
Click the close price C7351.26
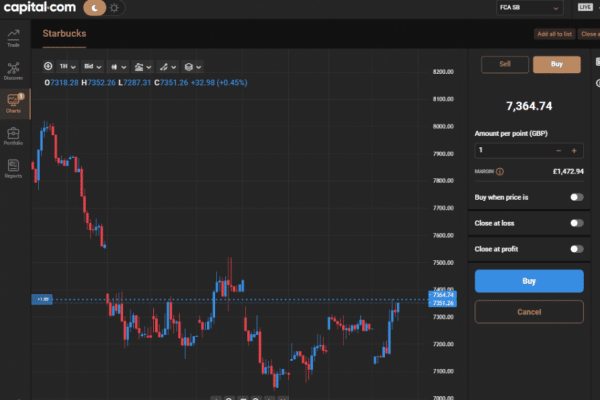(171, 83)
